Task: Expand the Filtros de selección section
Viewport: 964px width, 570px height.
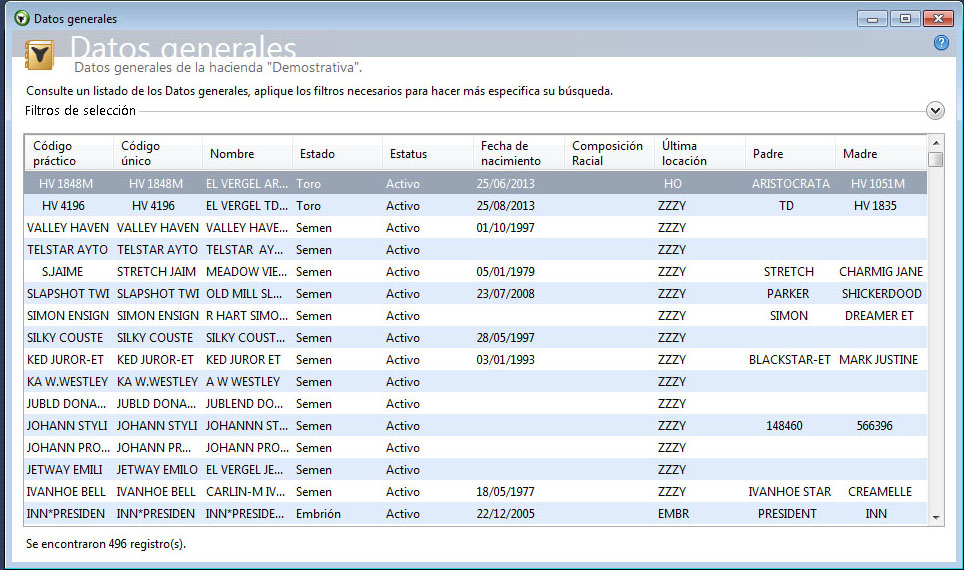Action: tap(935, 111)
